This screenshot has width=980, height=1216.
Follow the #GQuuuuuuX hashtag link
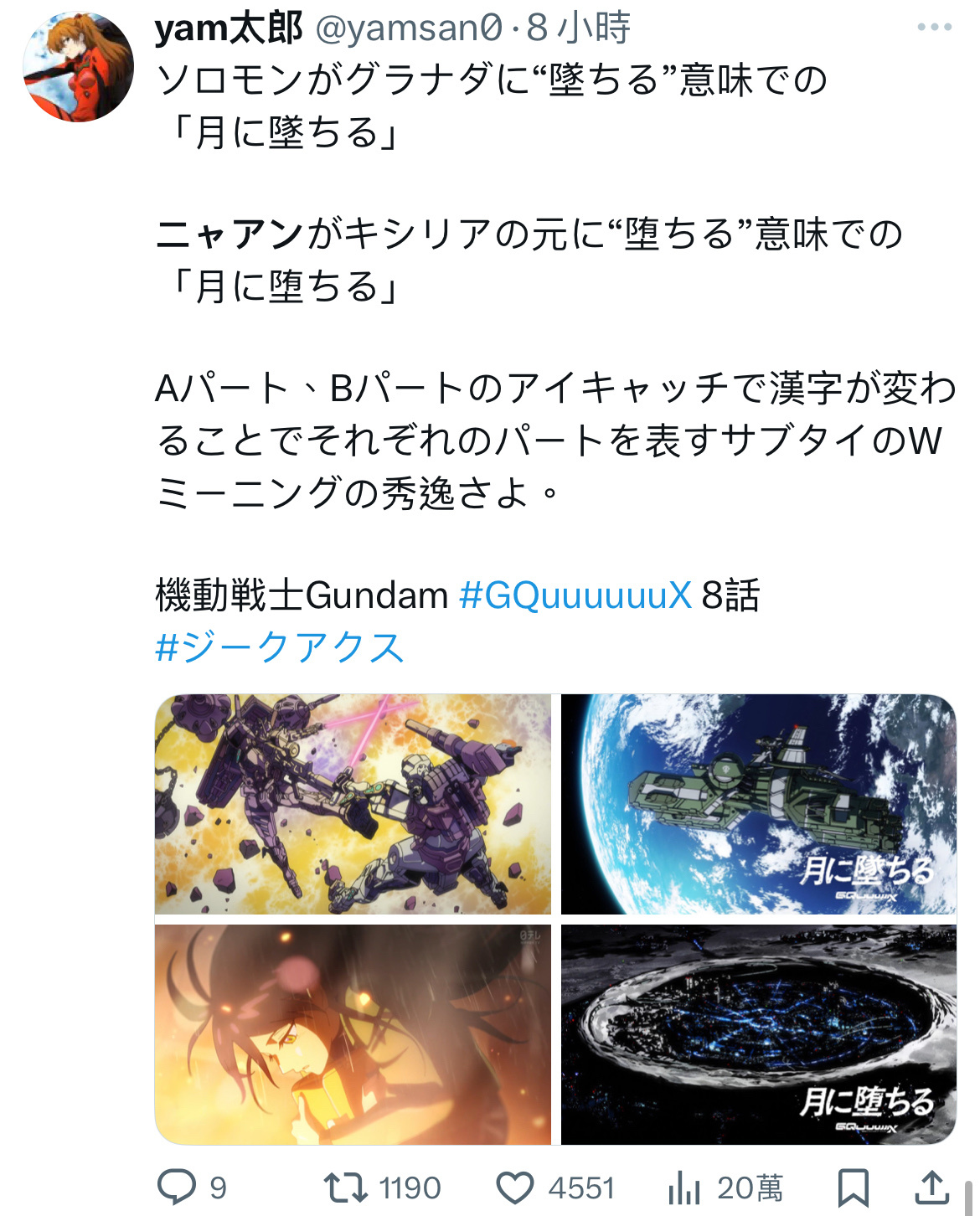pyautogui.click(x=576, y=595)
